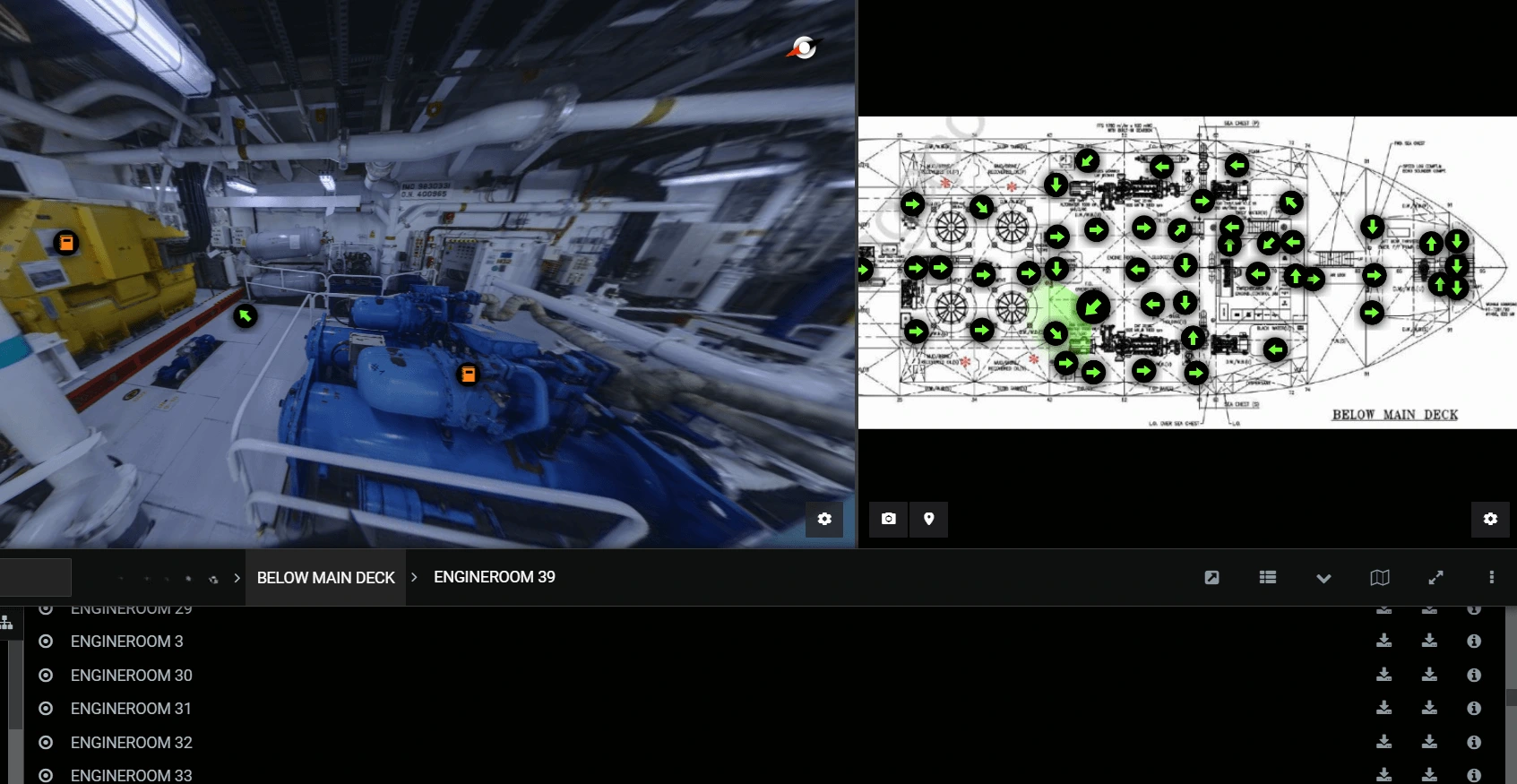The image size is (1517, 784).
Task: Click the right download icon for ENGINEROOM 32
Action: pos(1429,742)
